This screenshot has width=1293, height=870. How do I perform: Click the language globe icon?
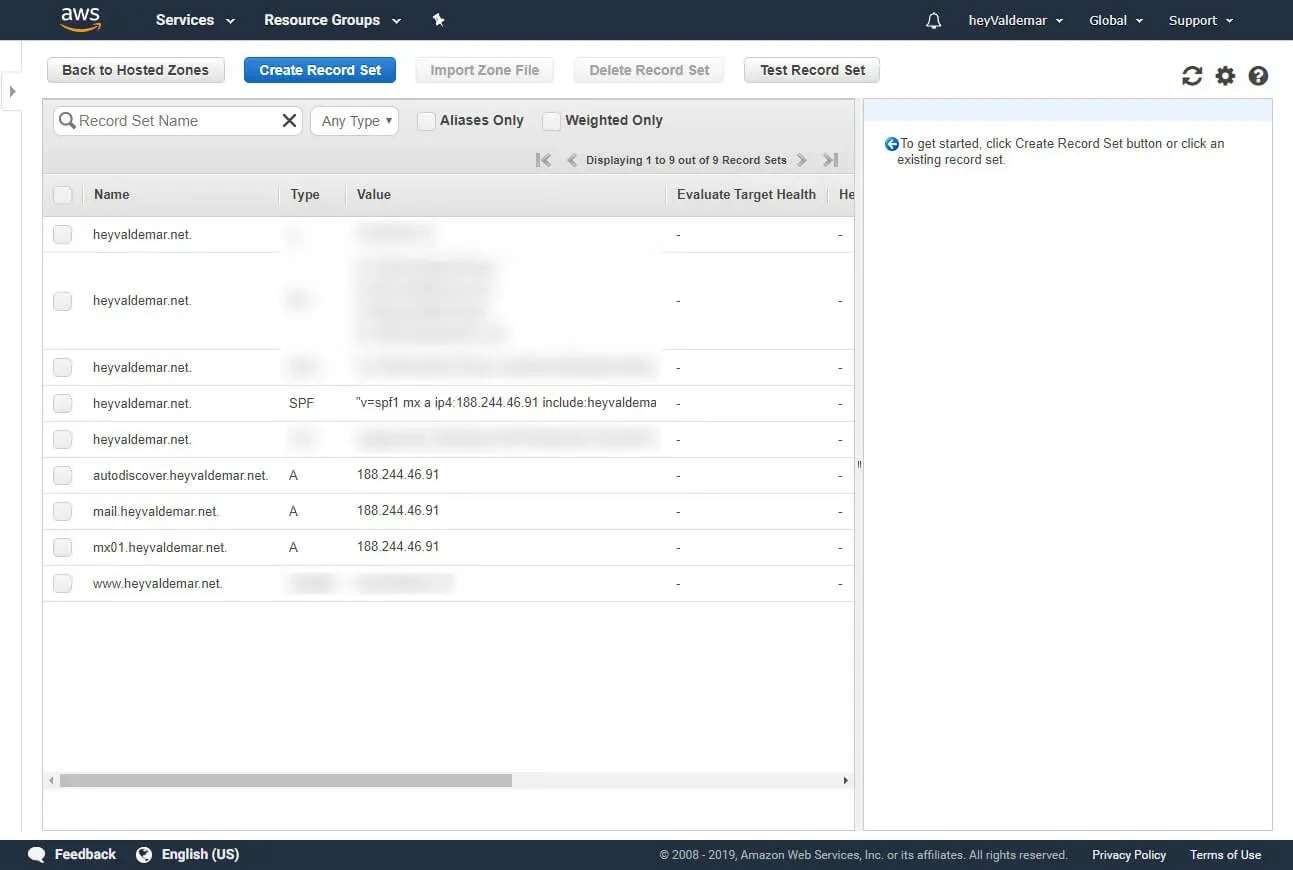coord(144,855)
